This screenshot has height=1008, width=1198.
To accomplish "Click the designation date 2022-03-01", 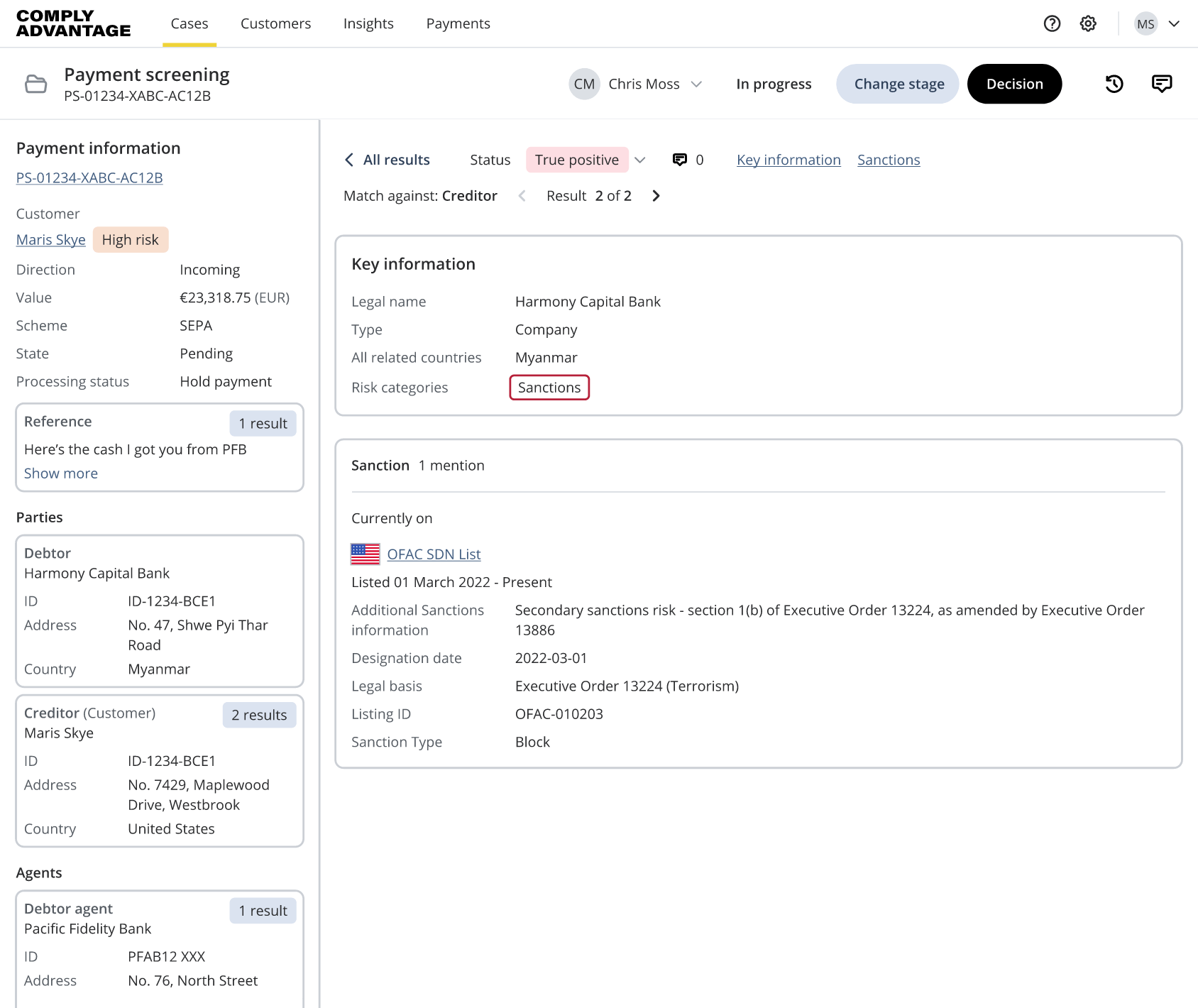I will tap(551, 658).
